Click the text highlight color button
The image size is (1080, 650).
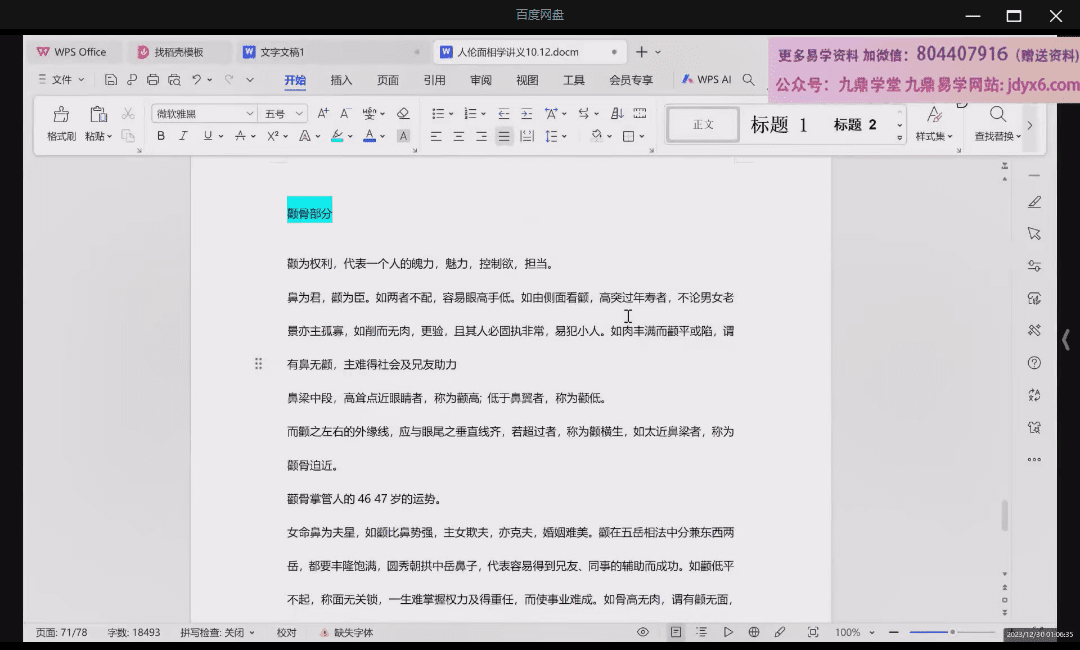337,136
